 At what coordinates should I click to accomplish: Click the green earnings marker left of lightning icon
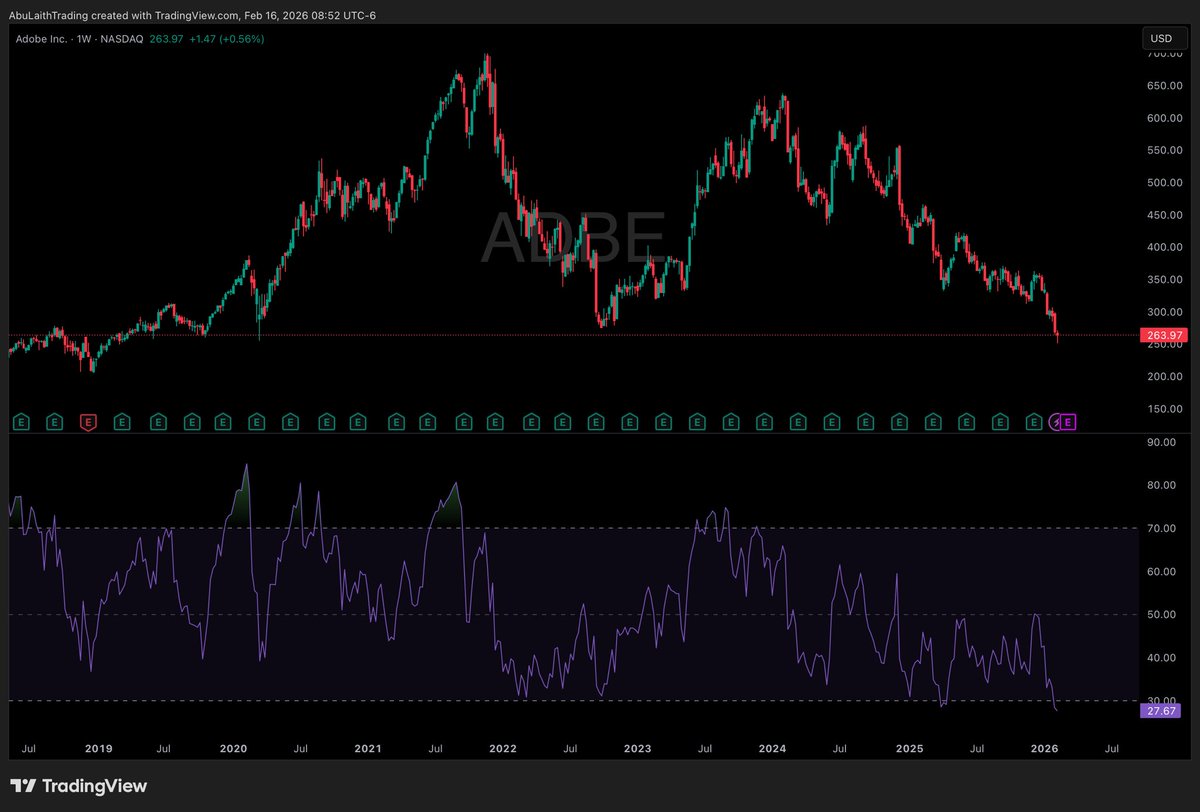(x=1034, y=423)
